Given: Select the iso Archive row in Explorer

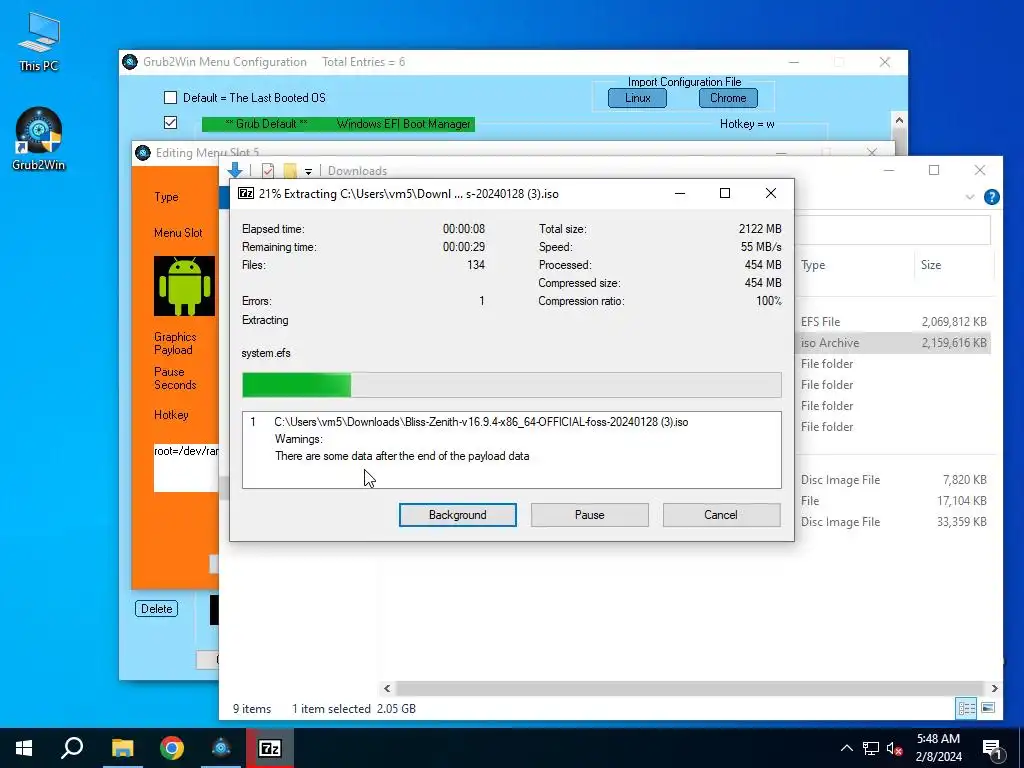Looking at the screenshot, I should coord(893,343).
